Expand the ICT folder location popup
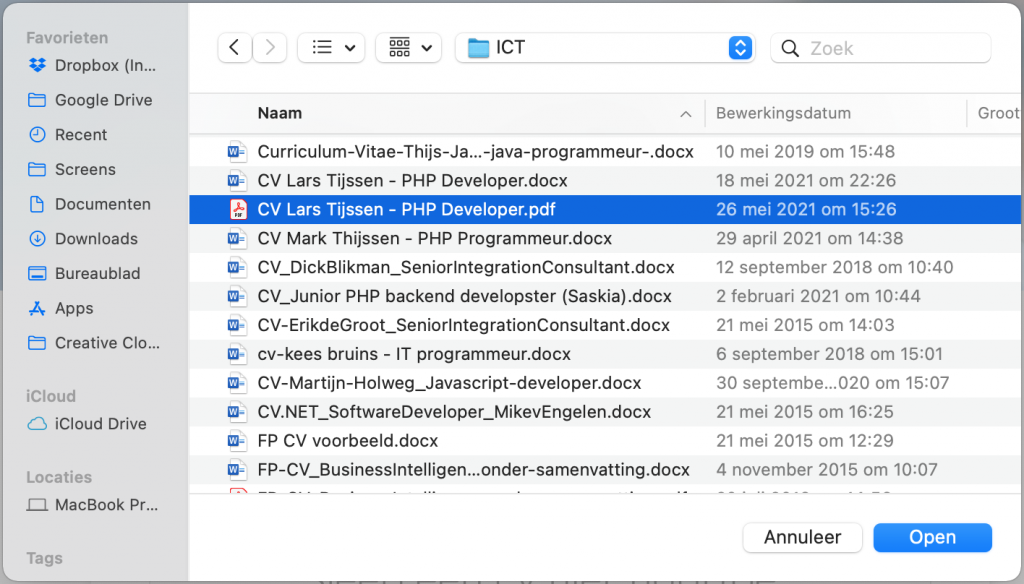This screenshot has width=1024, height=584. click(739, 47)
